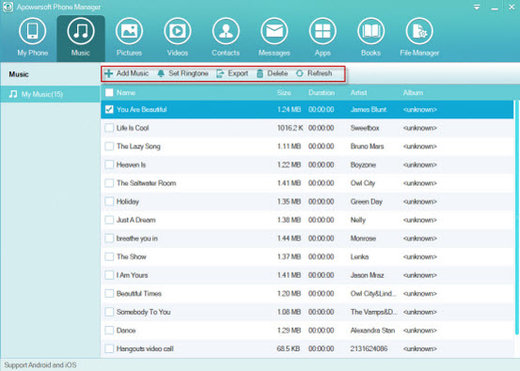The height and width of the screenshot is (371, 520).
Task: Click the Apowersoft logo in title bar
Action: [x=8, y=7]
